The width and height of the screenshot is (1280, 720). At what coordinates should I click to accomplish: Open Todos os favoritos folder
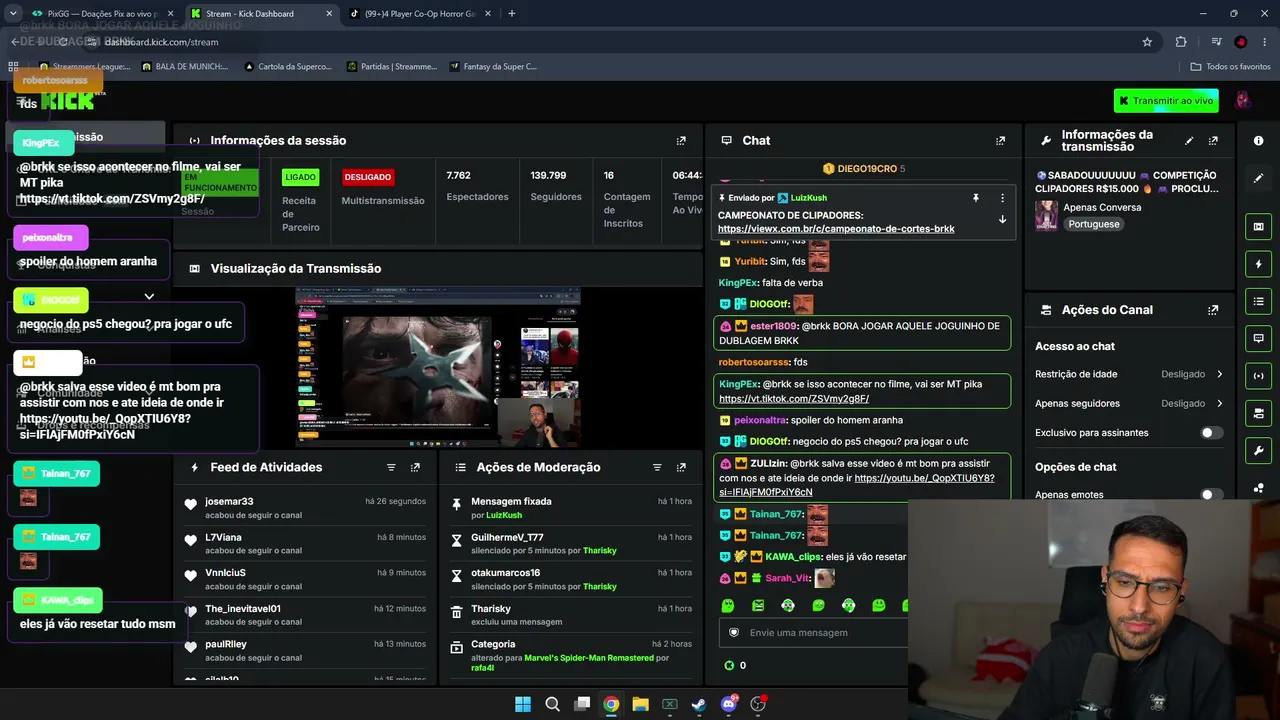point(1230,67)
